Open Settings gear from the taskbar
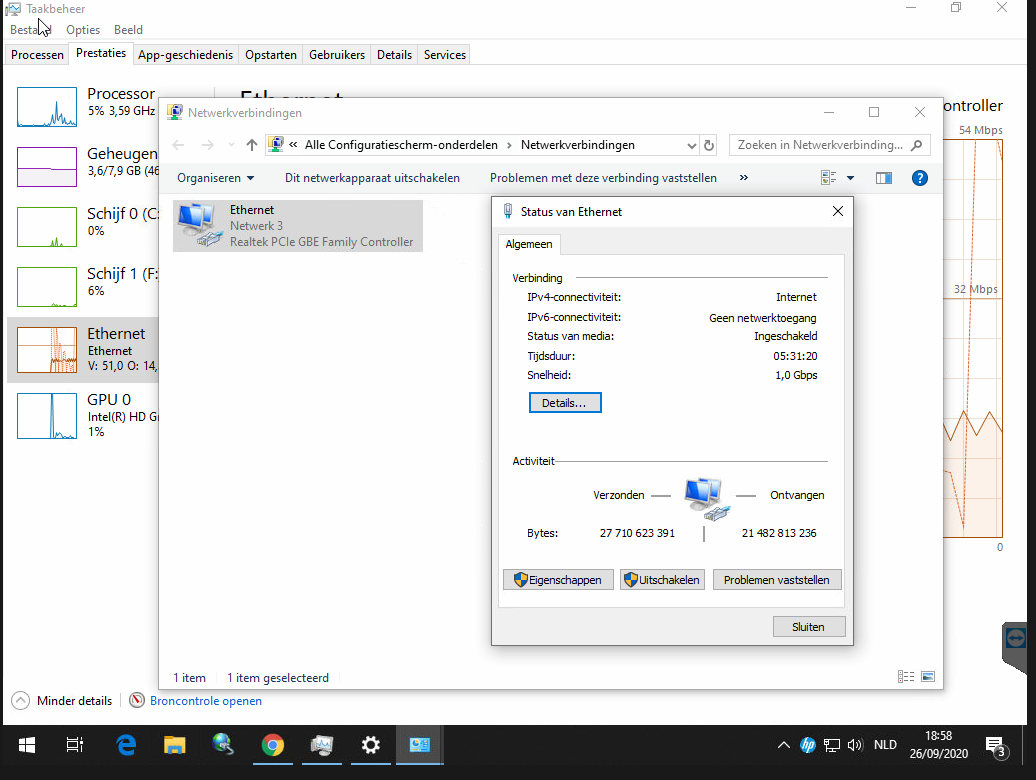Screen dimensions: 1036x780 click(370, 746)
